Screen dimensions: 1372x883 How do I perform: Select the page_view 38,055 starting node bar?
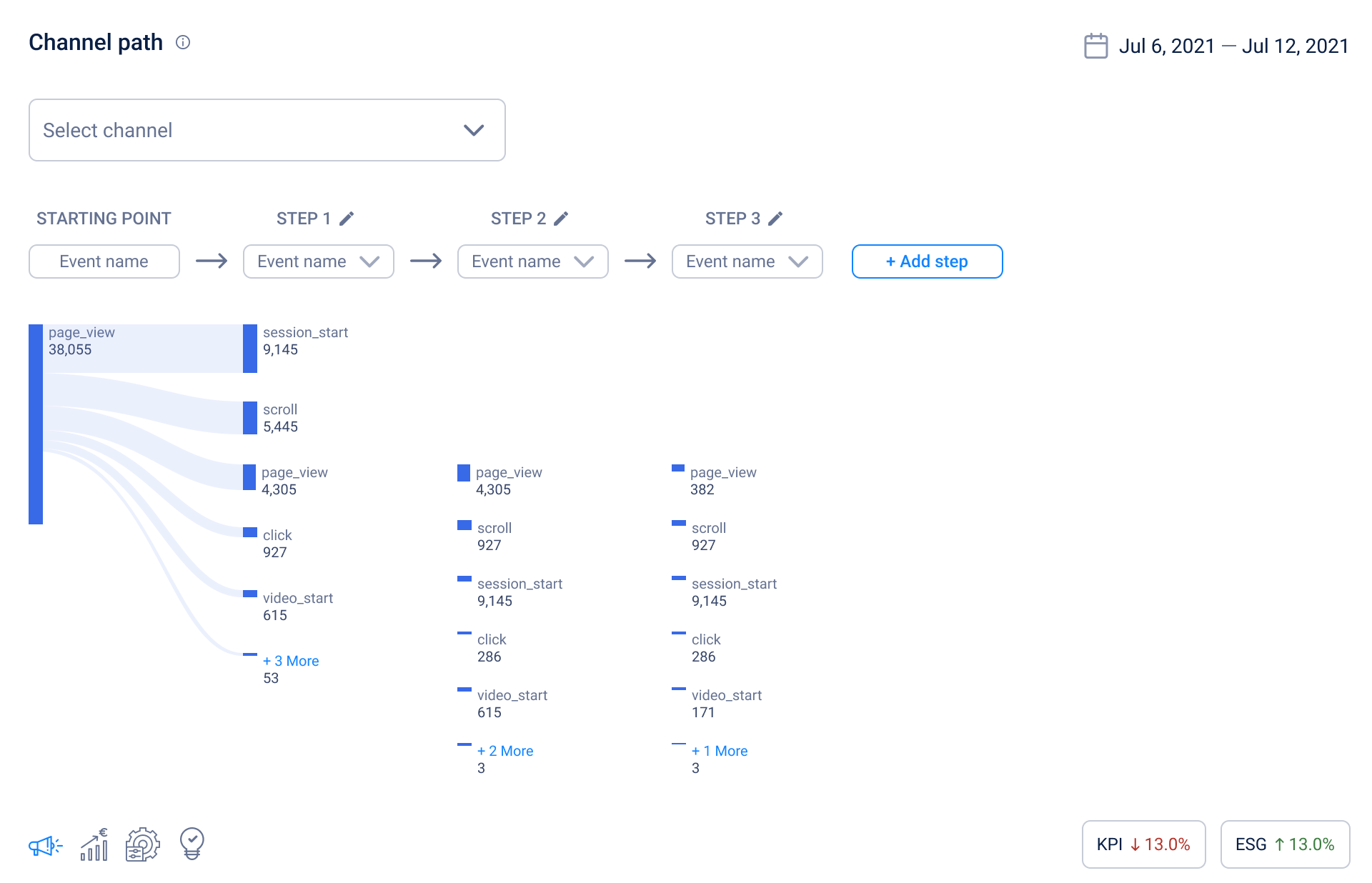tap(36, 424)
